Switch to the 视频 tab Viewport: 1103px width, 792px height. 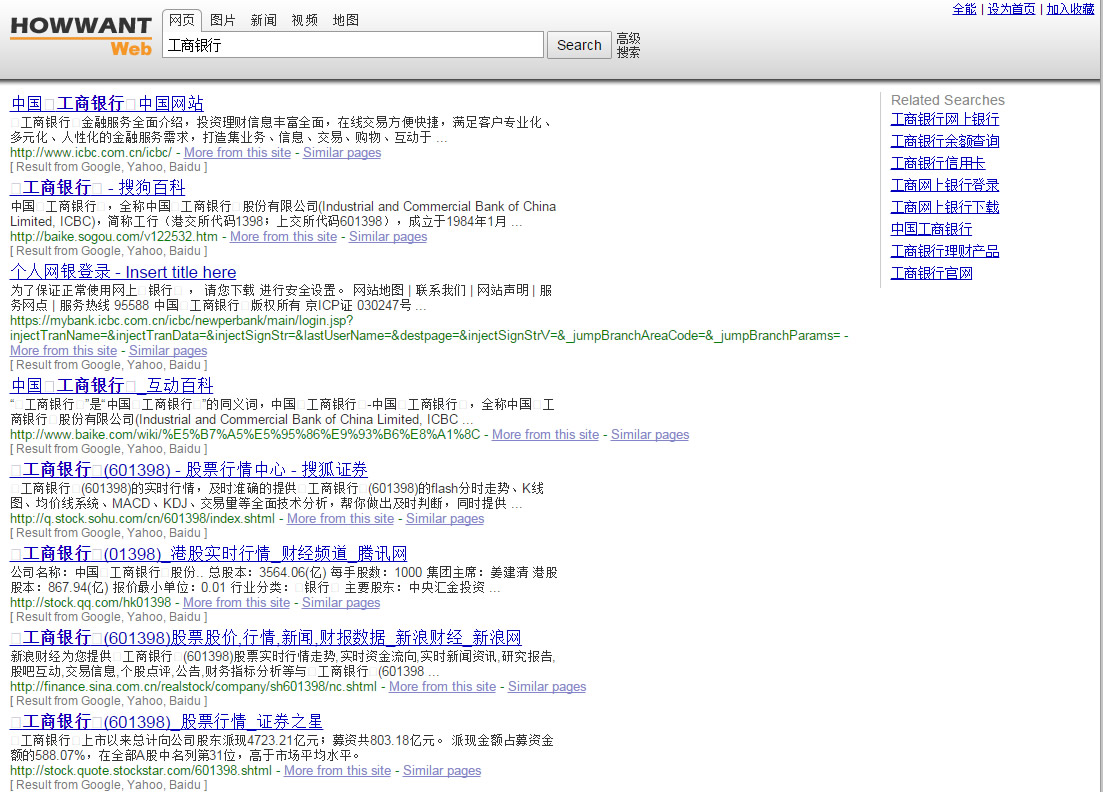305,20
